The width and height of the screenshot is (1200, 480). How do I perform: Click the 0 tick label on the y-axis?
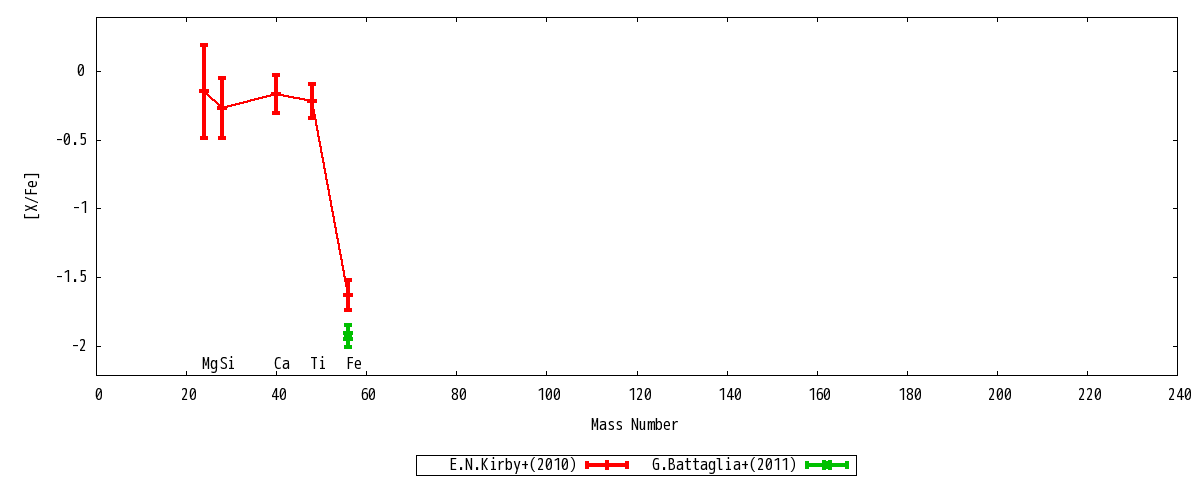coord(81,71)
